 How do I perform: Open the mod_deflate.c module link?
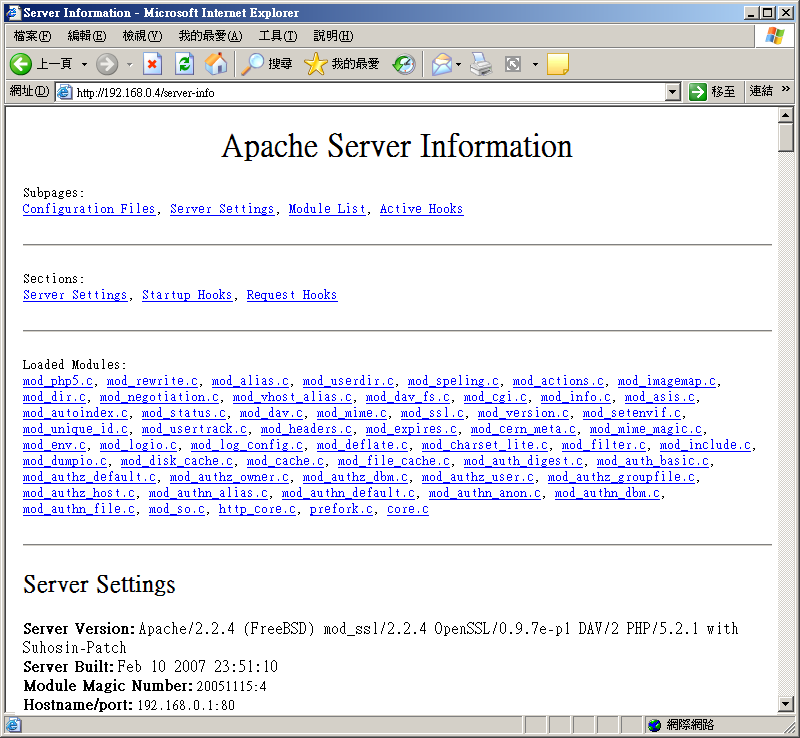(x=362, y=445)
